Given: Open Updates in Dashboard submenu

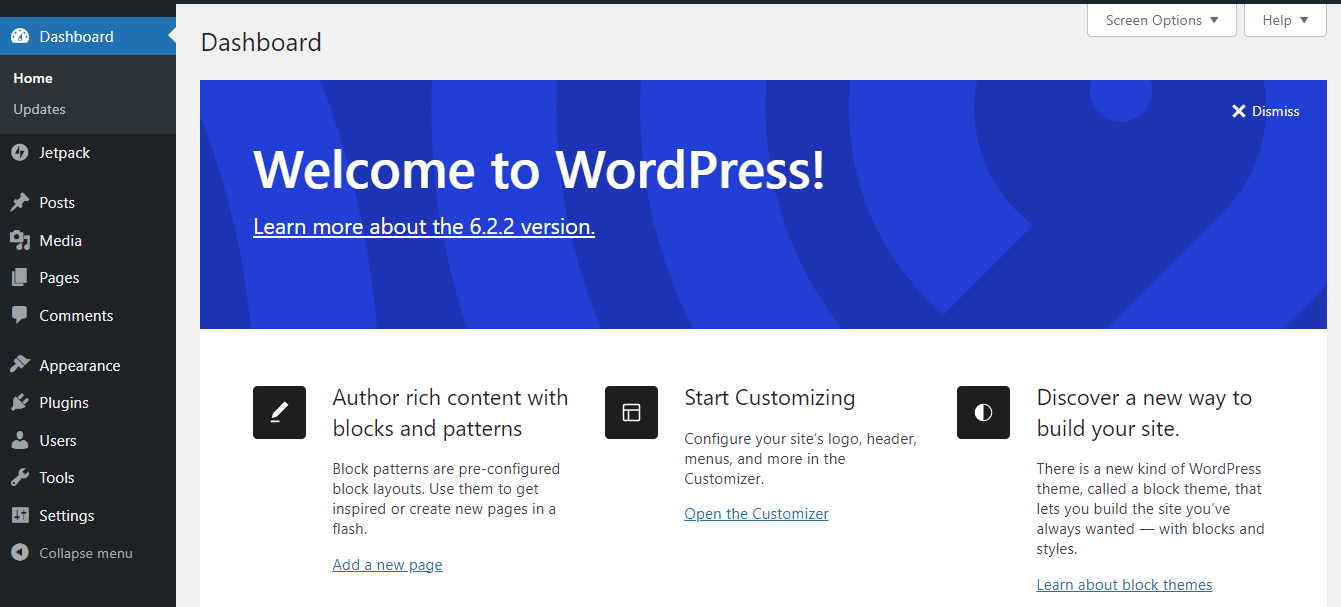Looking at the screenshot, I should point(39,109).
